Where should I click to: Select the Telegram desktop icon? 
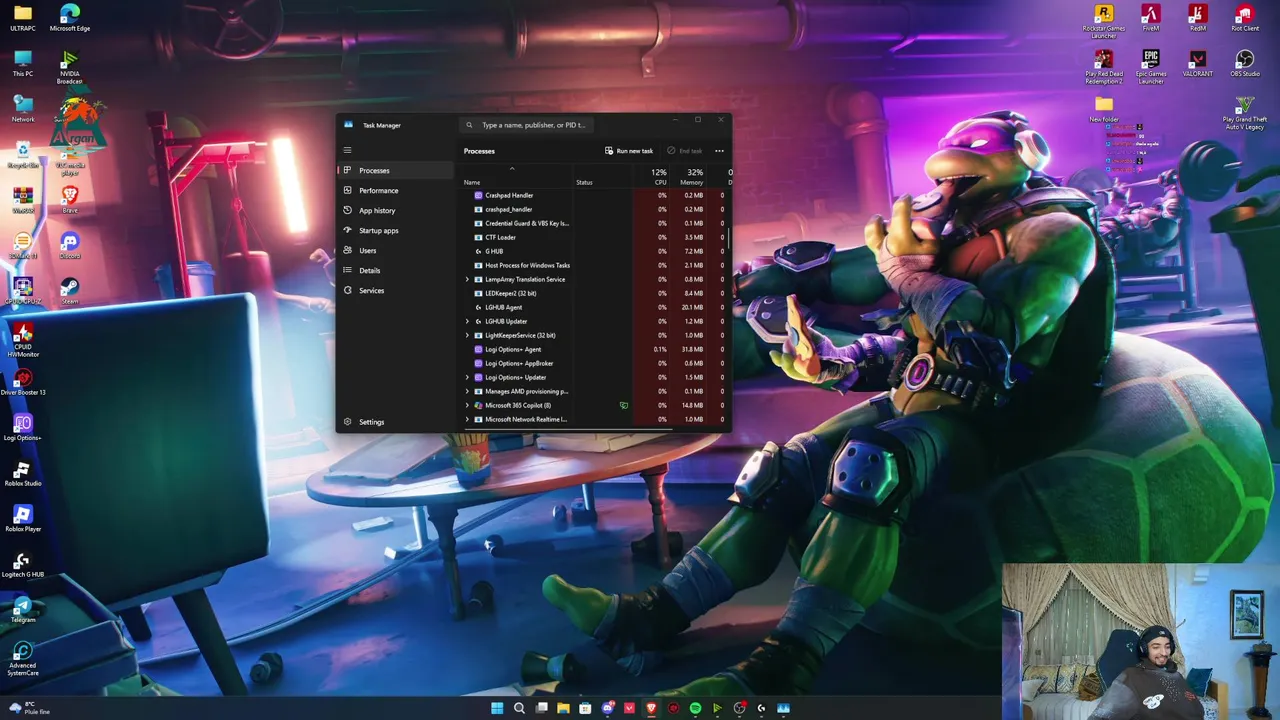pyautogui.click(x=22, y=610)
